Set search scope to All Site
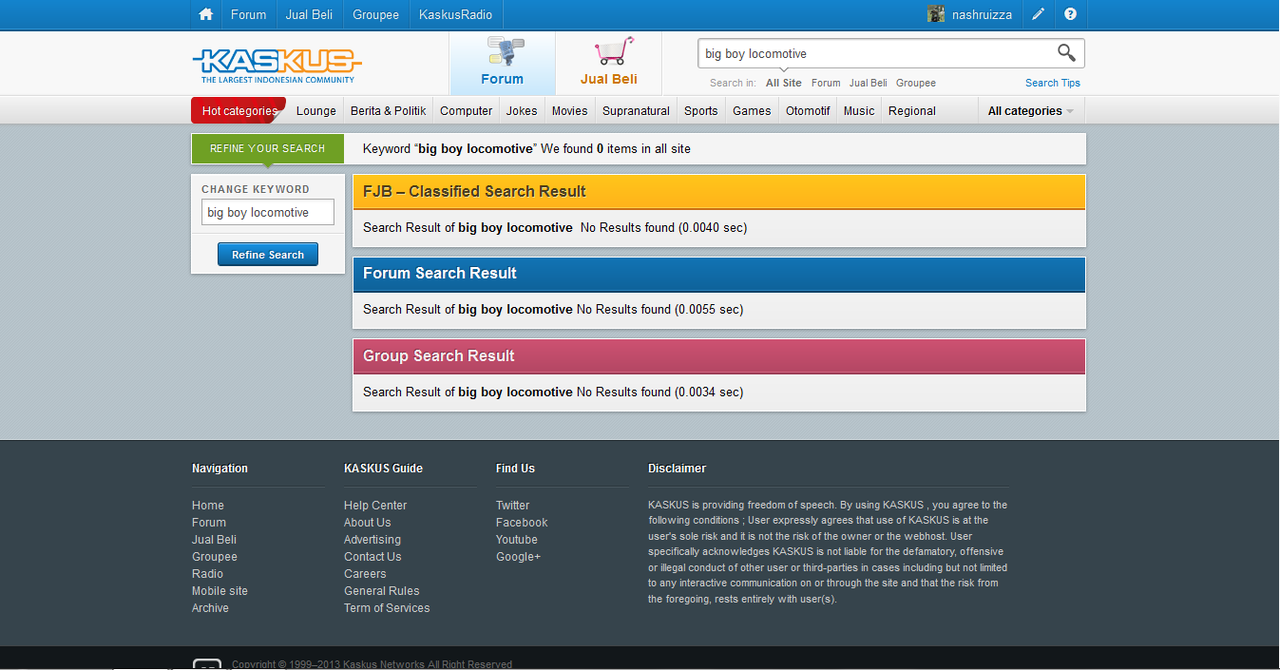This screenshot has height=670, width=1280. (784, 83)
